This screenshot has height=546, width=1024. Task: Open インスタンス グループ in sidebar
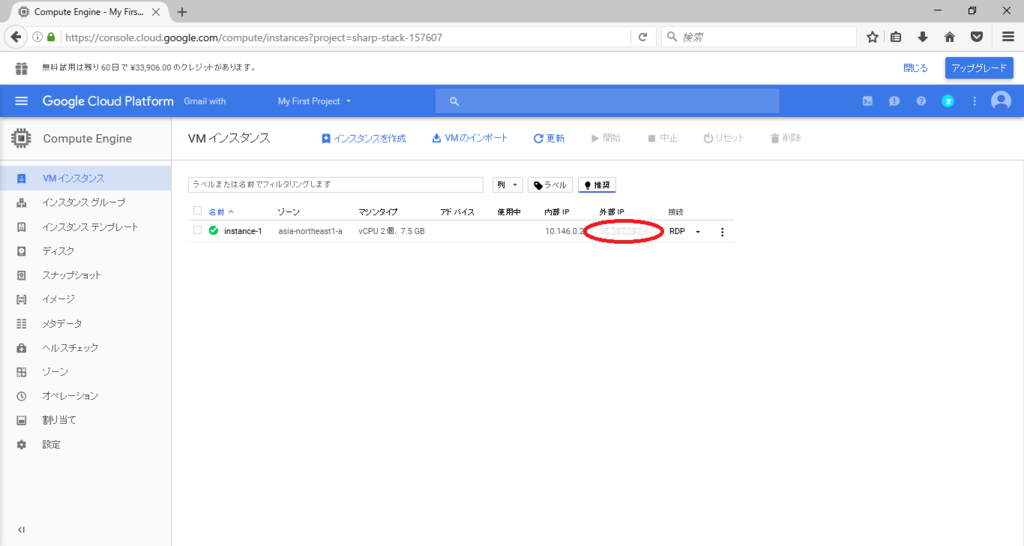click(86, 202)
